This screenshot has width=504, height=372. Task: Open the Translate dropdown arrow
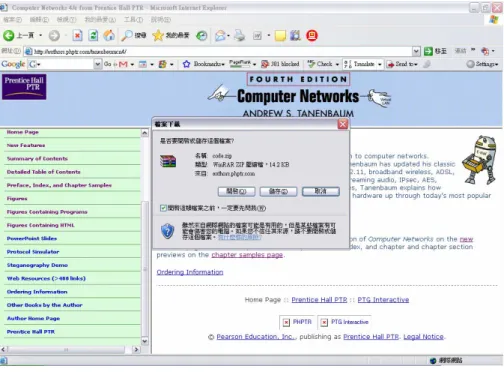(x=379, y=64)
